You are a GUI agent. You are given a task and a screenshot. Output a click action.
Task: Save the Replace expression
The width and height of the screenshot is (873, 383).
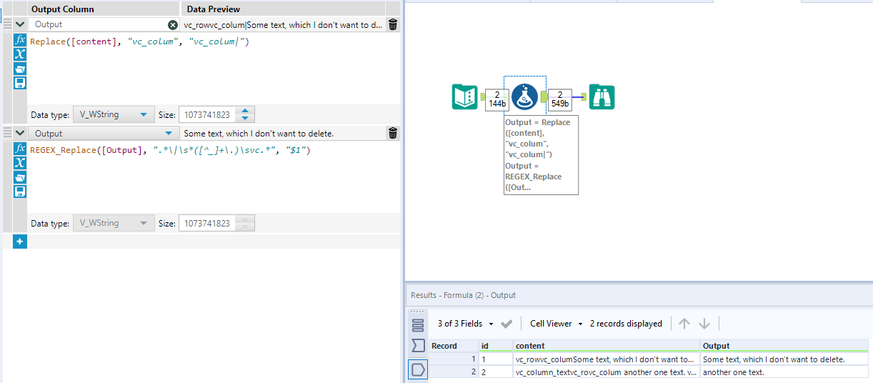tap(20, 84)
